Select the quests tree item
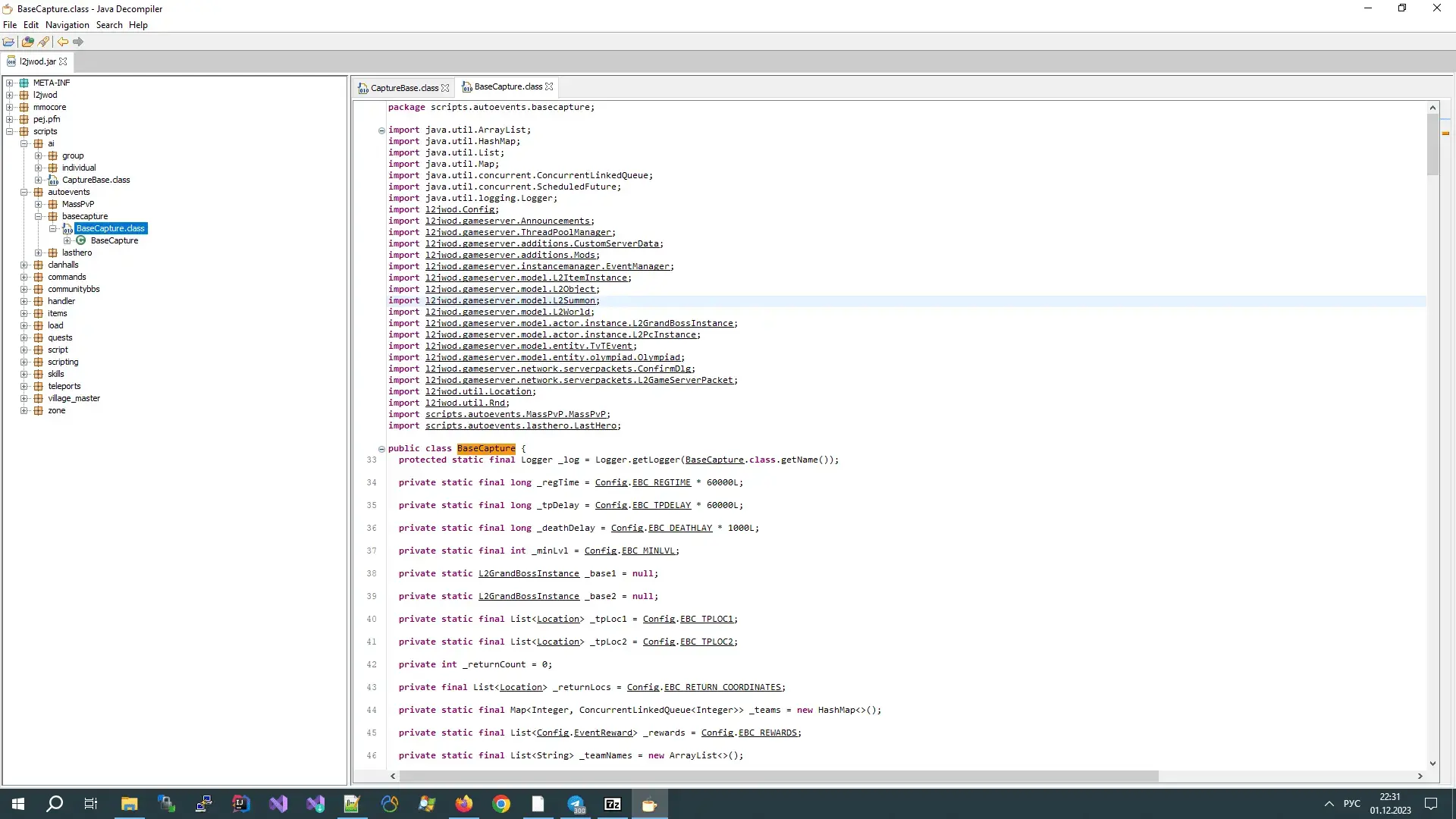 coord(60,337)
